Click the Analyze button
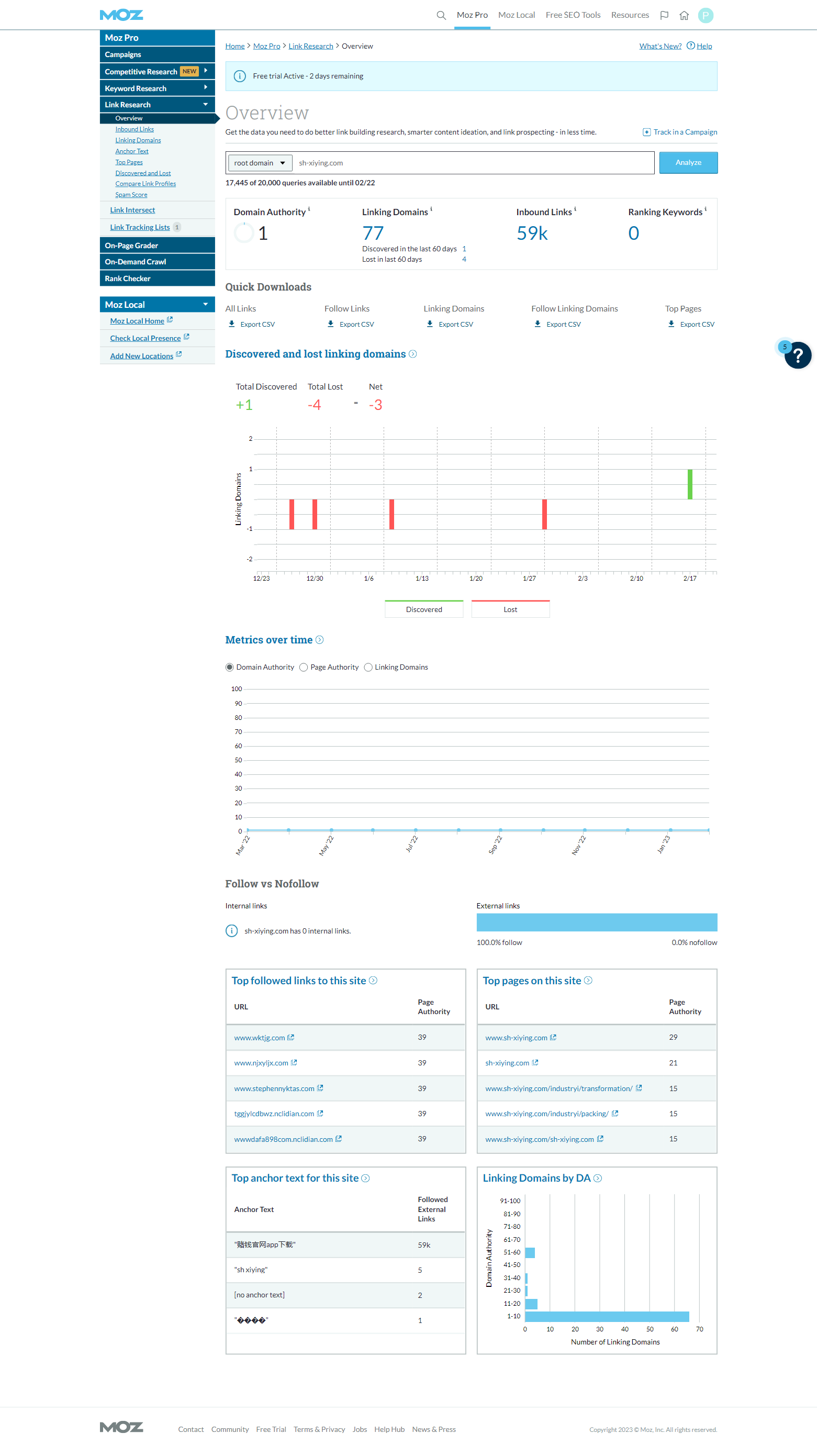 688,163
